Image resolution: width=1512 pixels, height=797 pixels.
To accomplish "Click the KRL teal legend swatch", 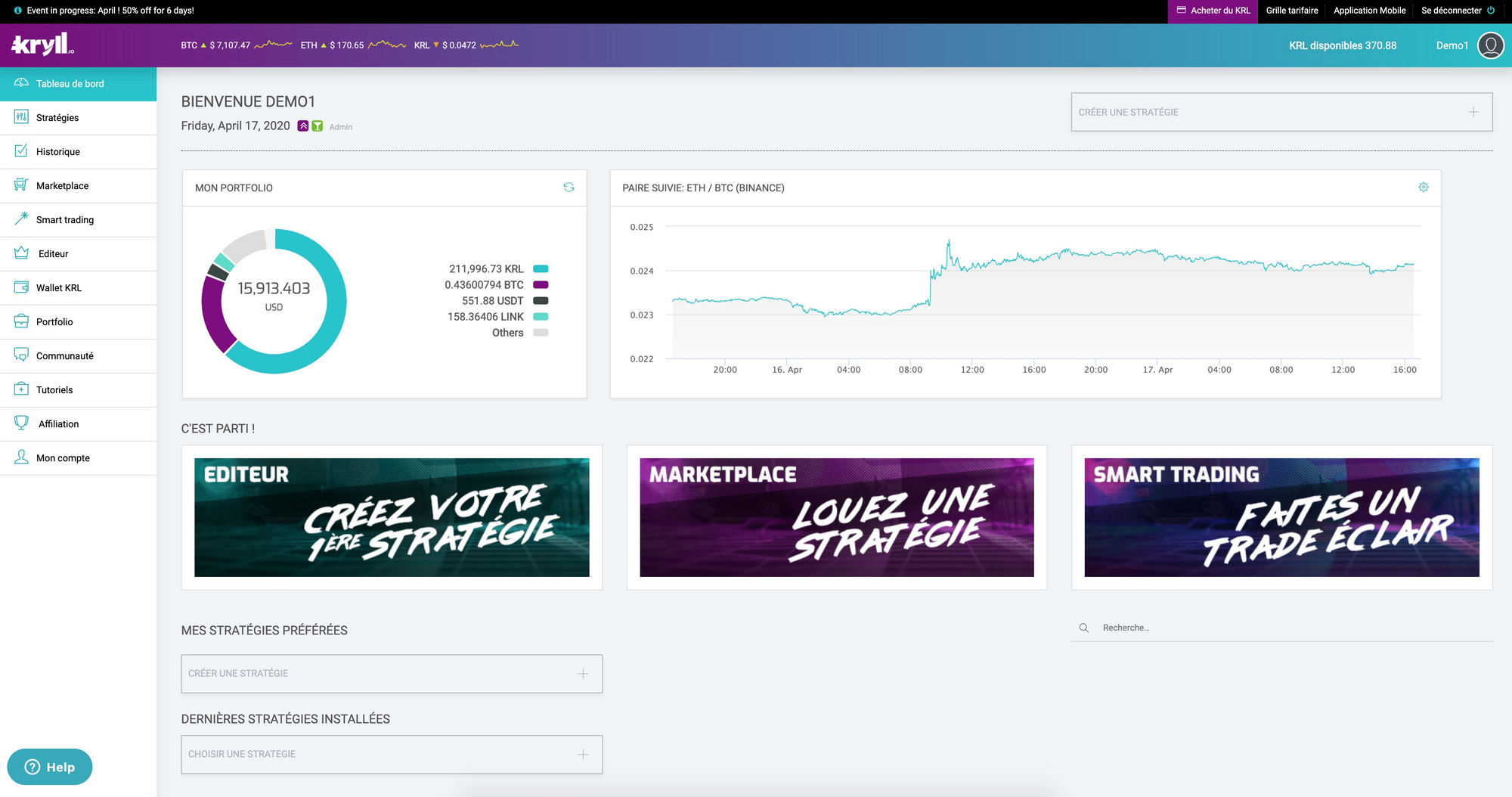I will point(541,269).
